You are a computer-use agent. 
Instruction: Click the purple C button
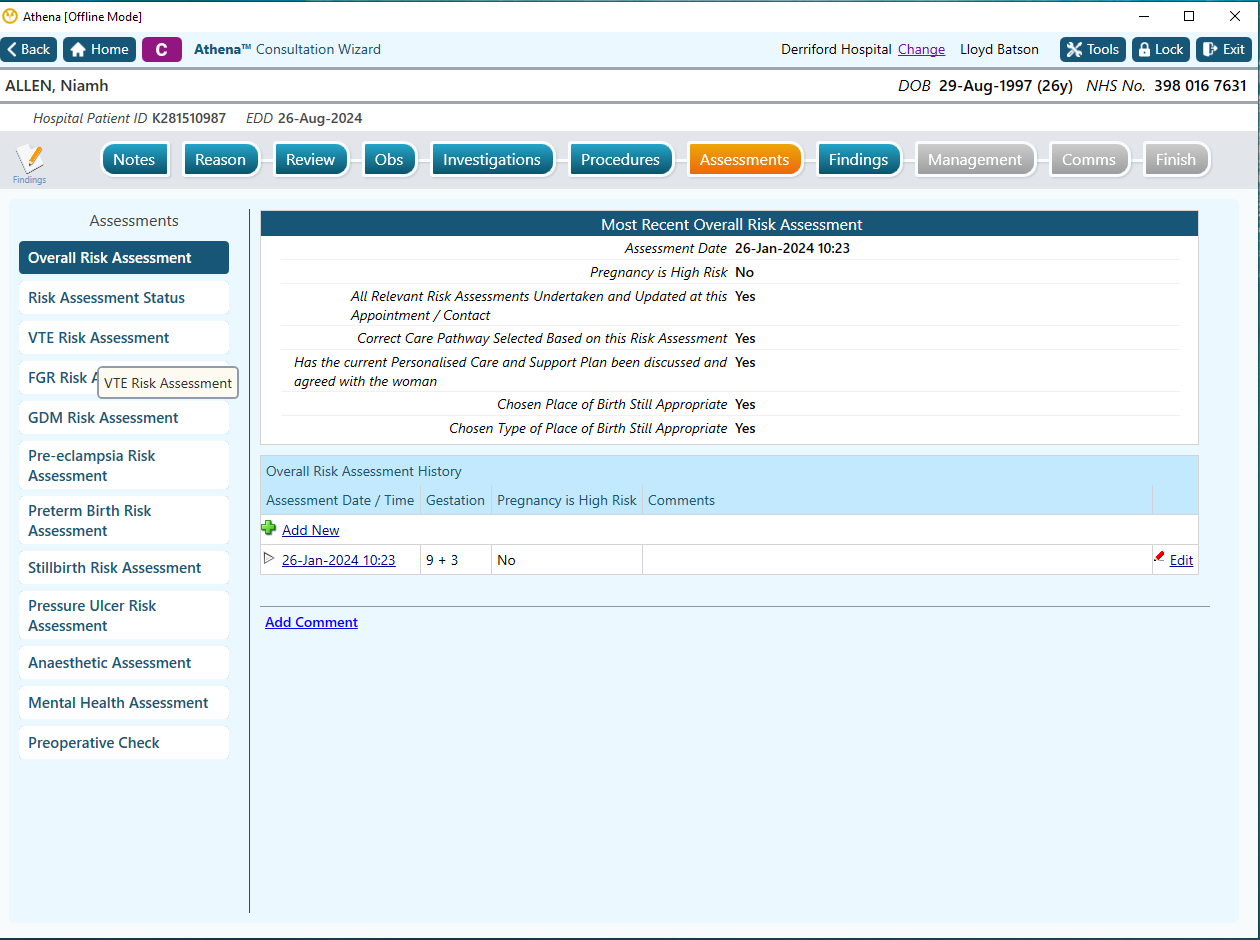(x=162, y=49)
